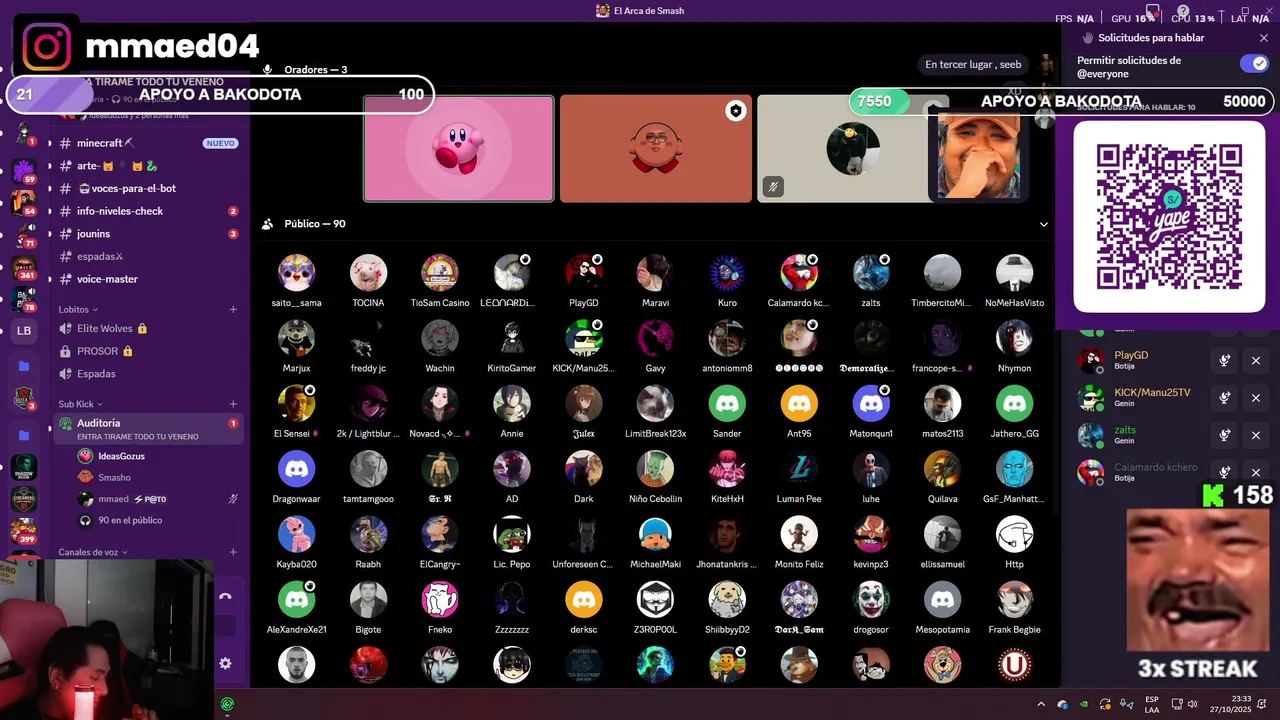The image size is (1280, 720).
Task: Join the Espadas stage channel
Action: [148, 373]
